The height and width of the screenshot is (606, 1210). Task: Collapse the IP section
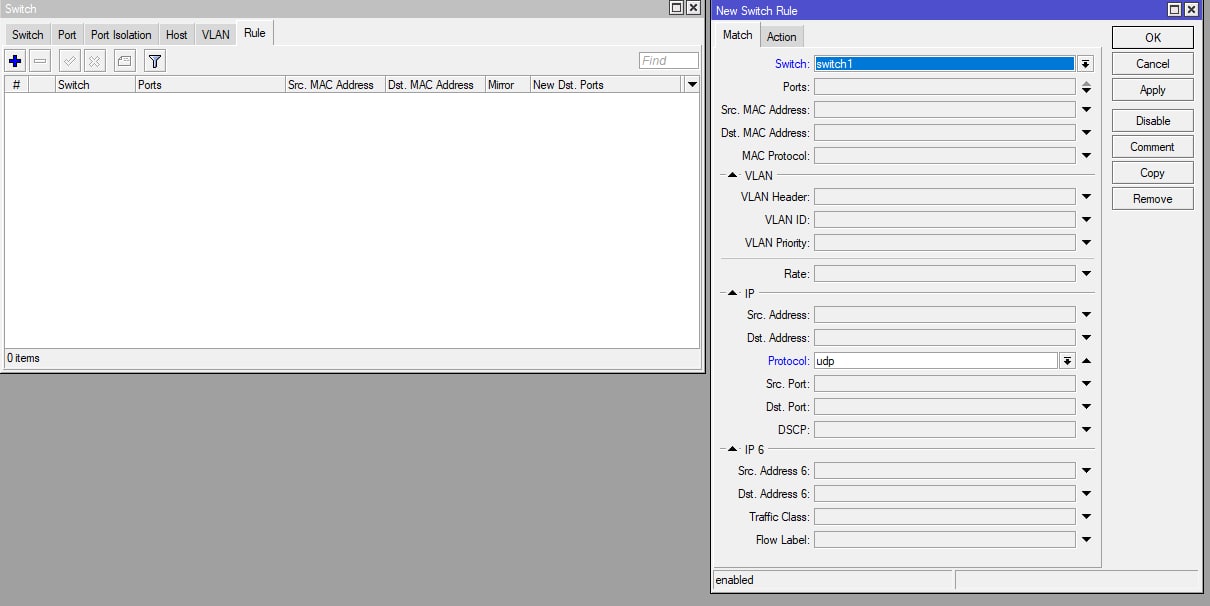[732, 294]
